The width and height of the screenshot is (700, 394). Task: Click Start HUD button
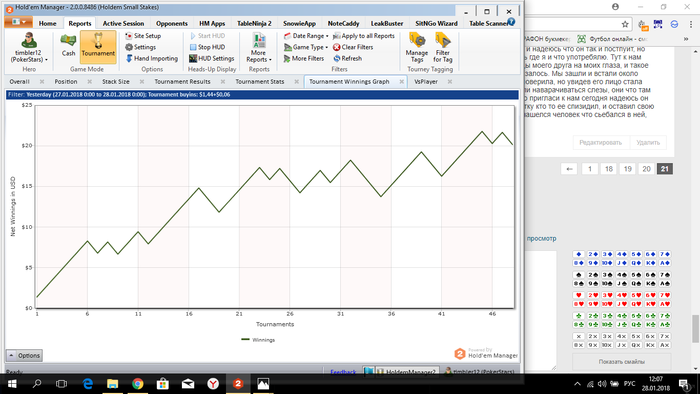point(208,36)
